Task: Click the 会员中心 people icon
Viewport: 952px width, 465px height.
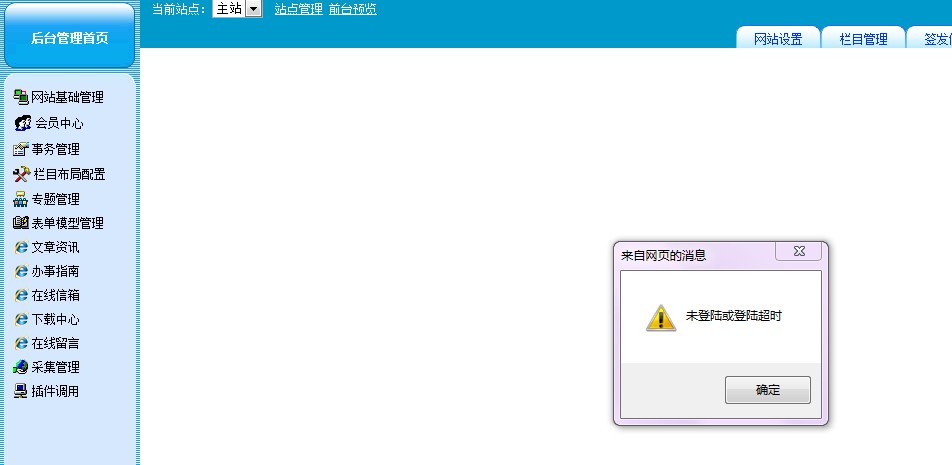Action: (x=23, y=123)
